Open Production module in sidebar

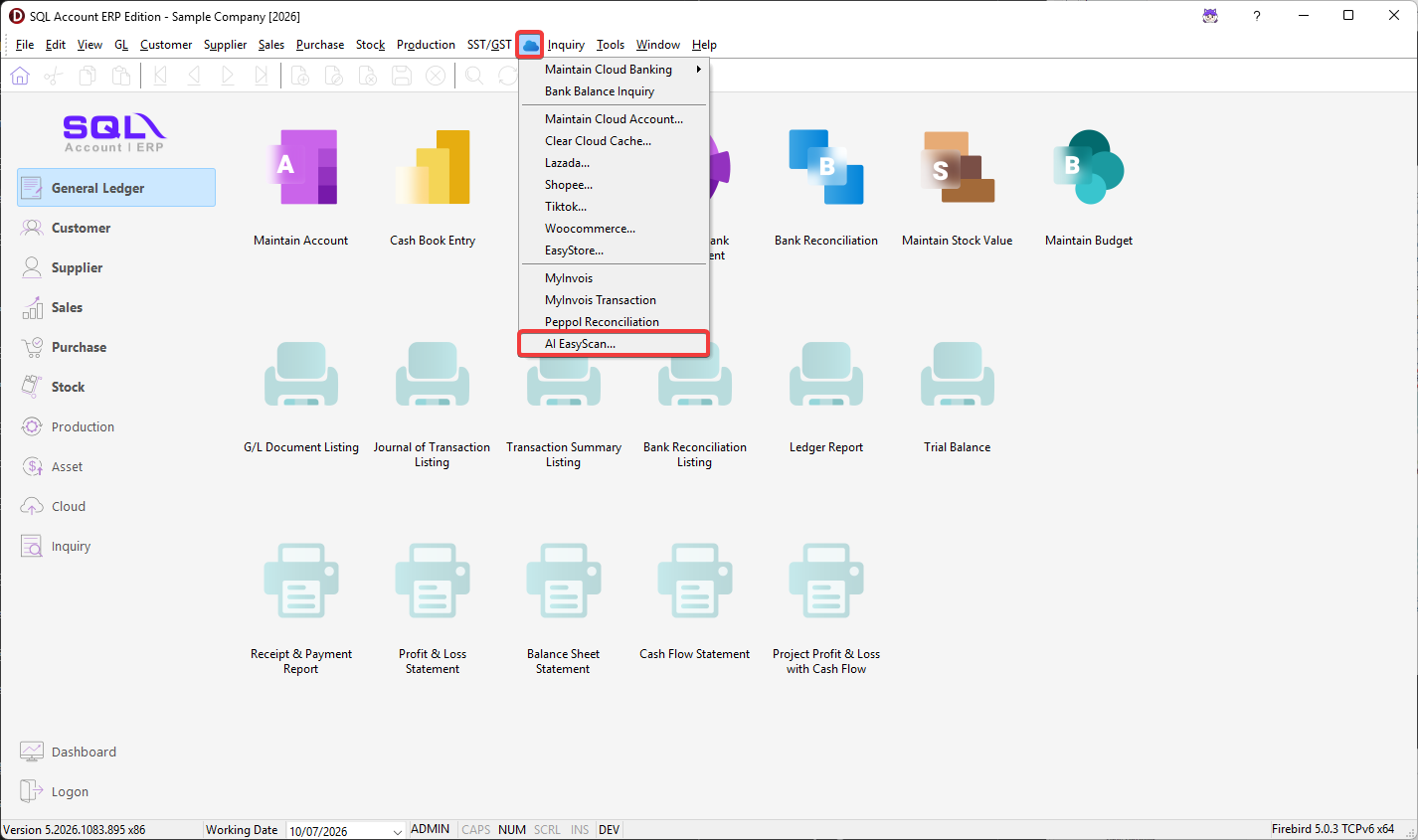(x=116, y=426)
